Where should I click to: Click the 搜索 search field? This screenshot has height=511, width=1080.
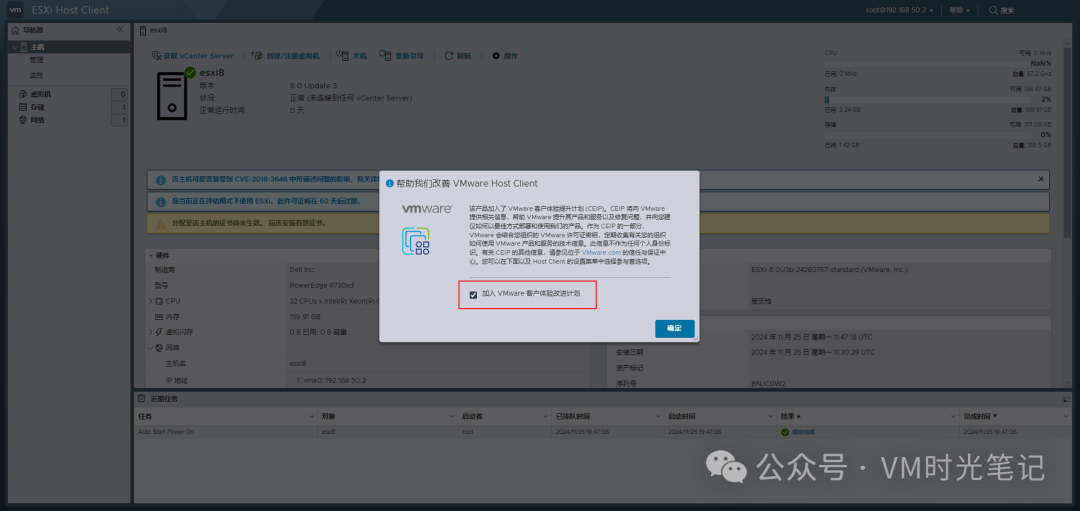[1007, 10]
